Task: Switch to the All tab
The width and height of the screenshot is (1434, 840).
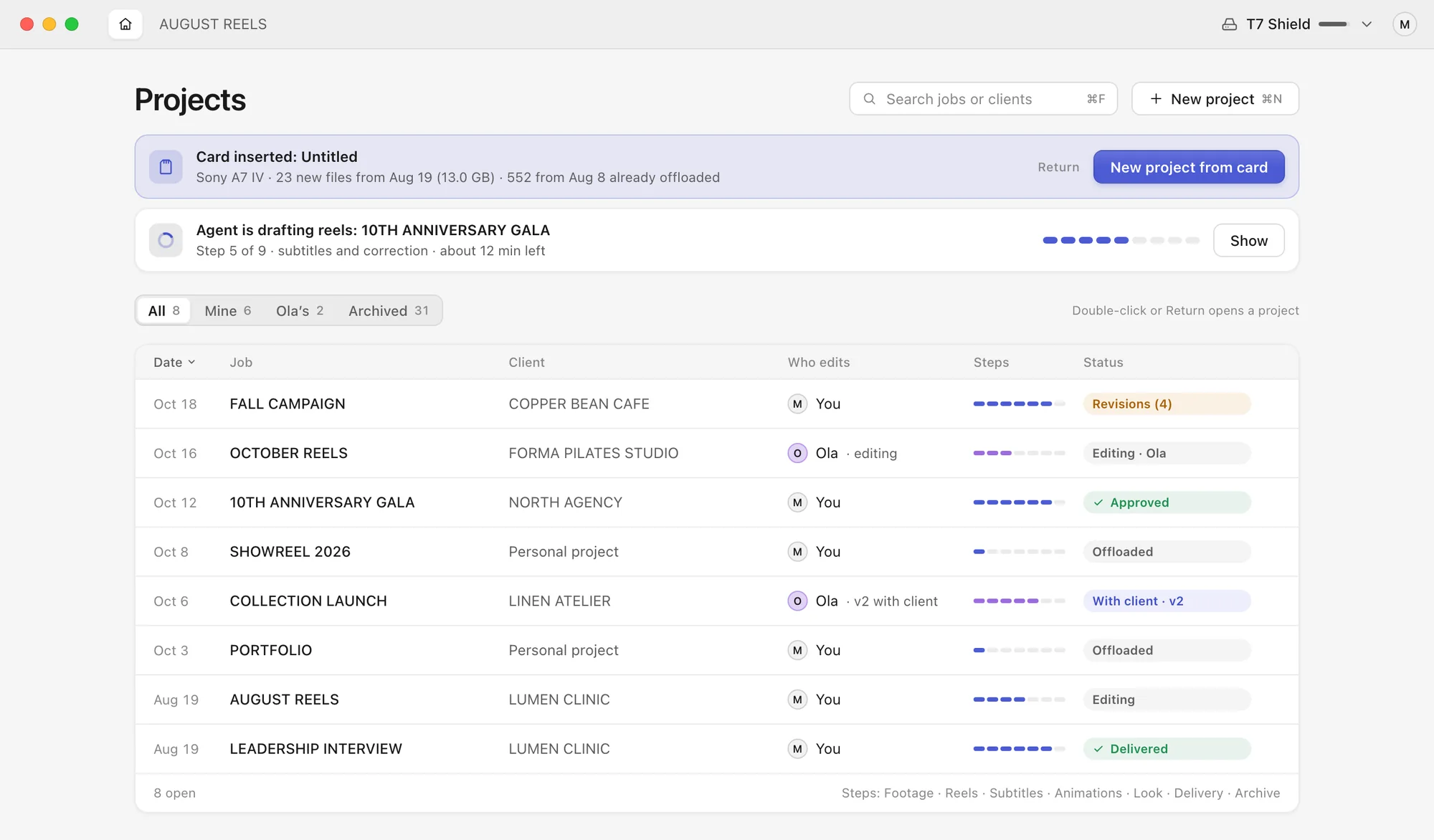Action: click(163, 310)
